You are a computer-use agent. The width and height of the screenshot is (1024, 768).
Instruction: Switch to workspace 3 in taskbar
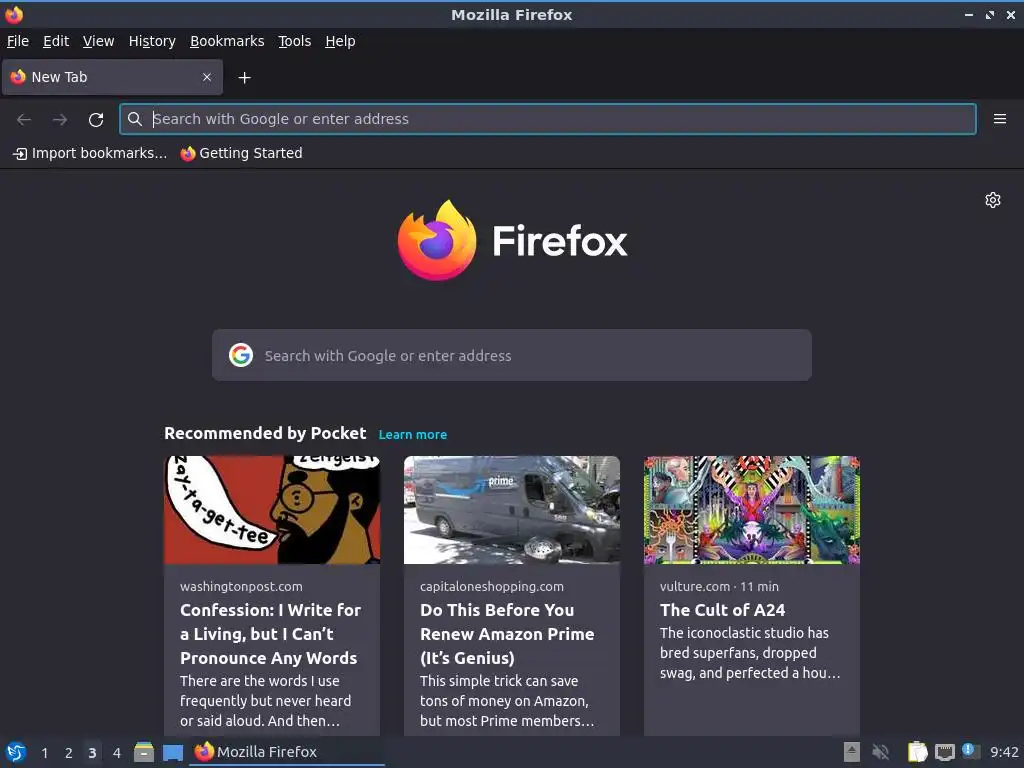pos(92,753)
